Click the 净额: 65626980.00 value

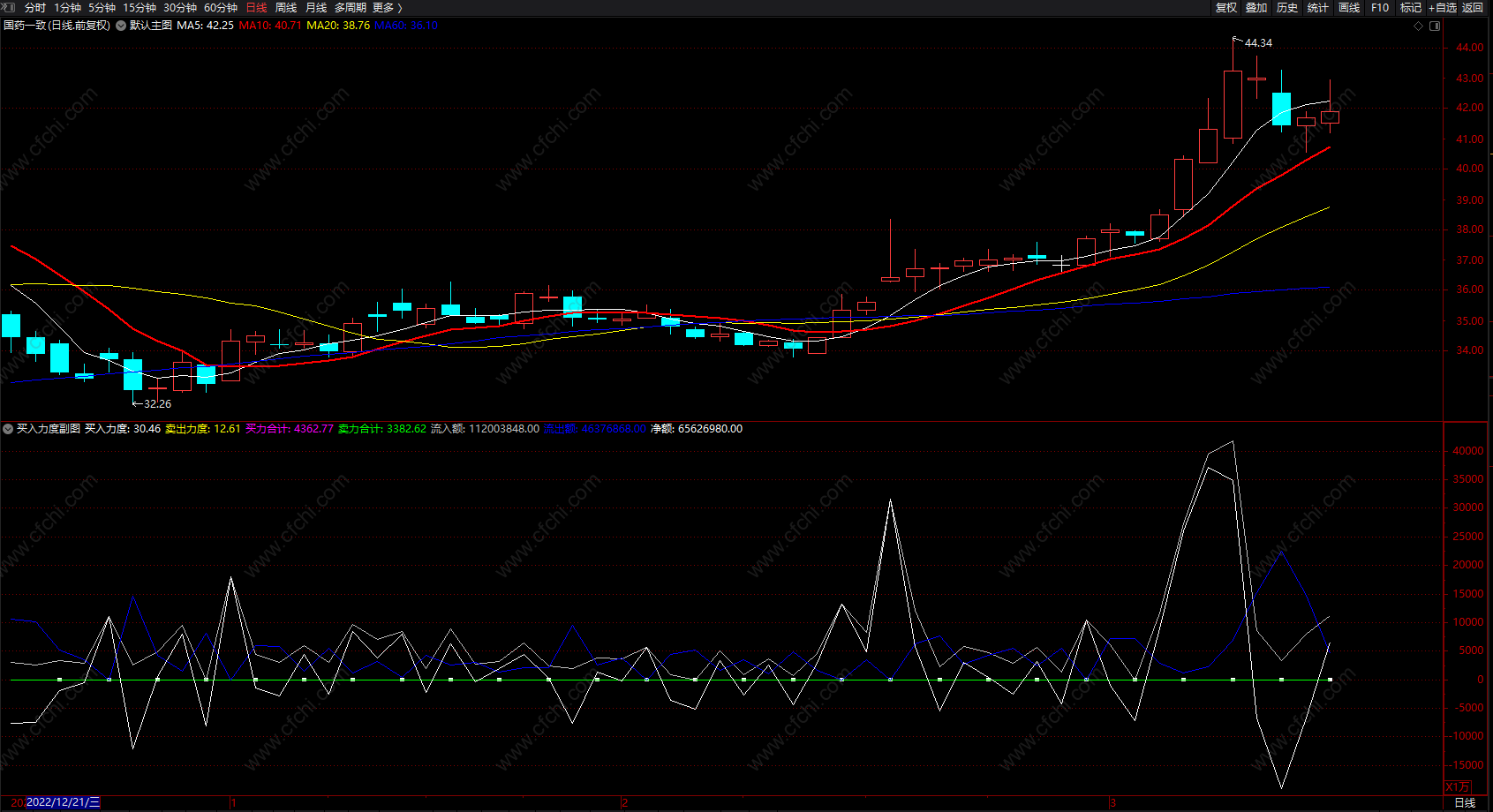click(697, 429)
